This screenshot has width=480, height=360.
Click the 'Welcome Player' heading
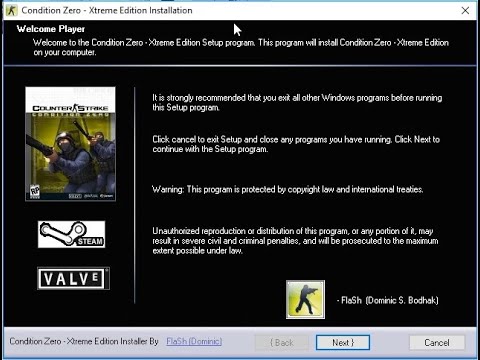point(51,29)
